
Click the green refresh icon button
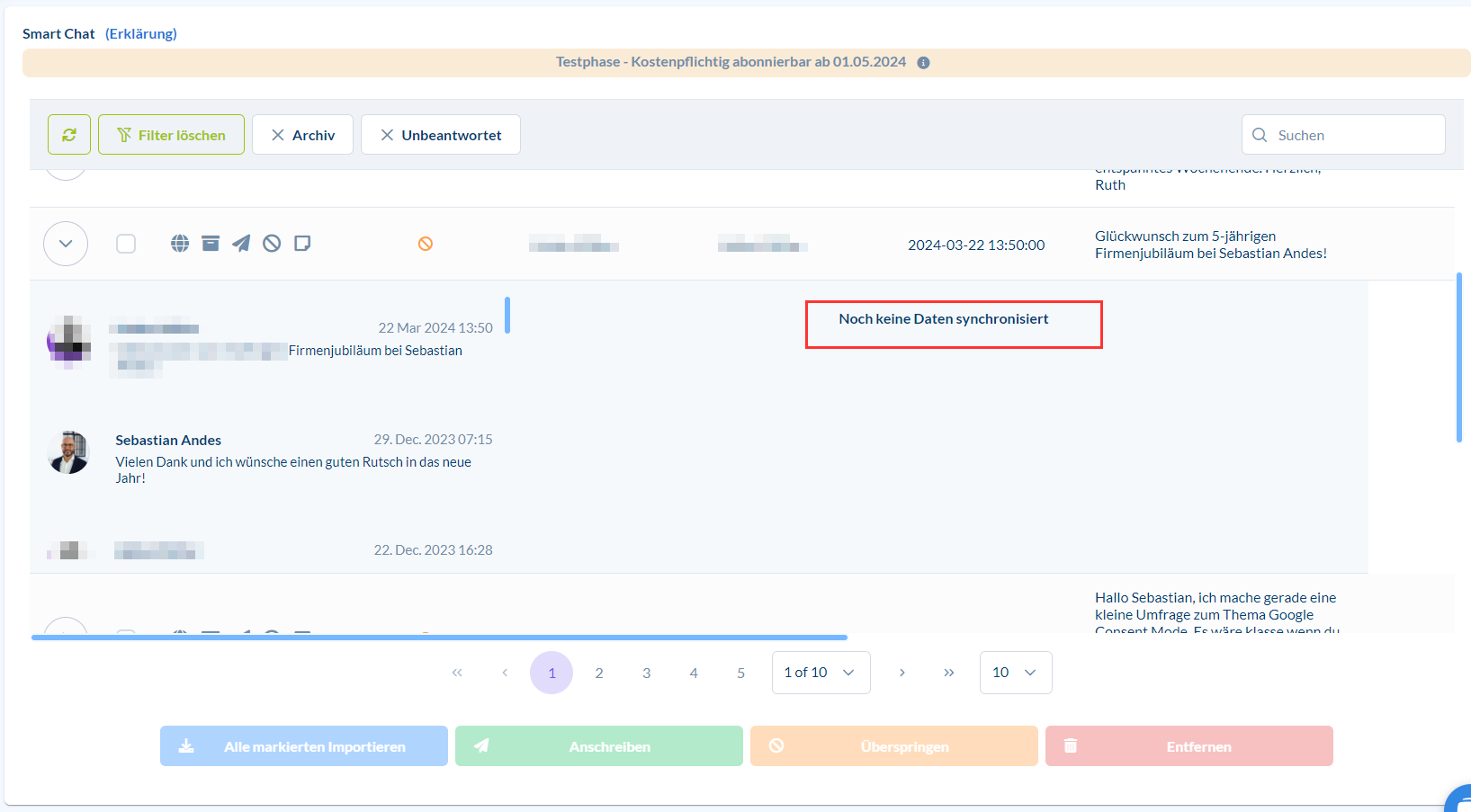pyautogui.click(x=69, y=135)
